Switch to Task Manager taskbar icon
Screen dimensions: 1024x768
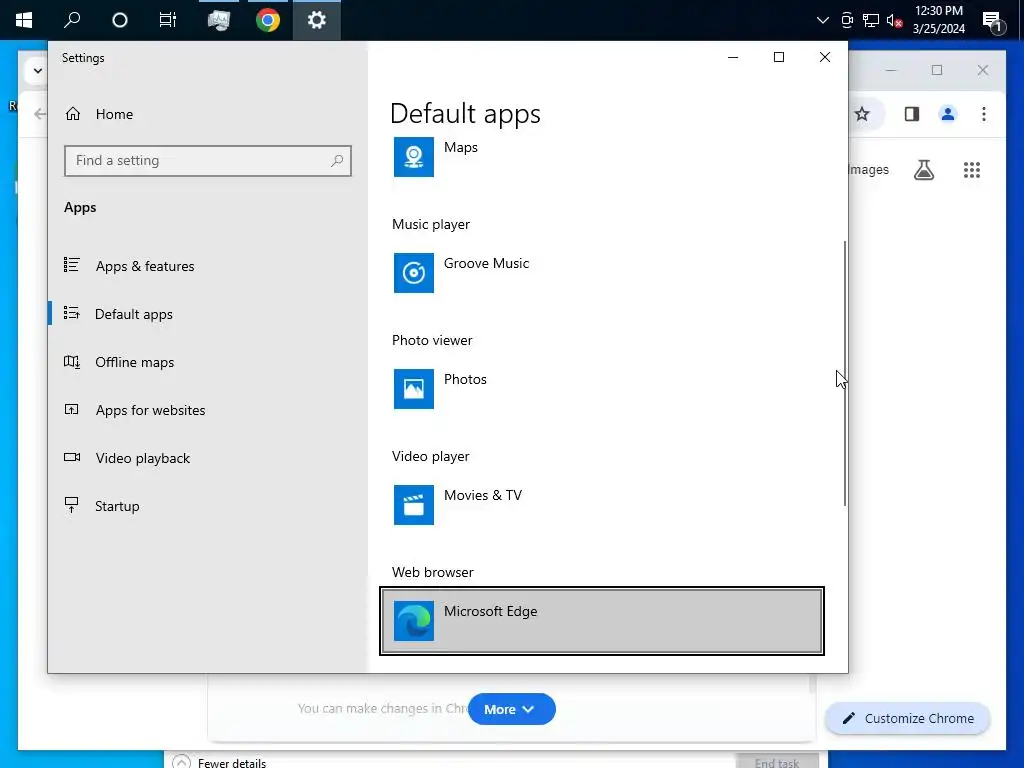tap(219, 20)
